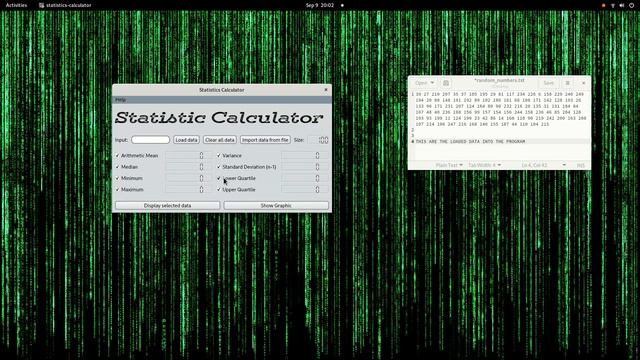This screenshot has height=360, width=640.
Task: Open the Open dropdown in text editor
Action: pyautogui.click(x=424, y=83)
